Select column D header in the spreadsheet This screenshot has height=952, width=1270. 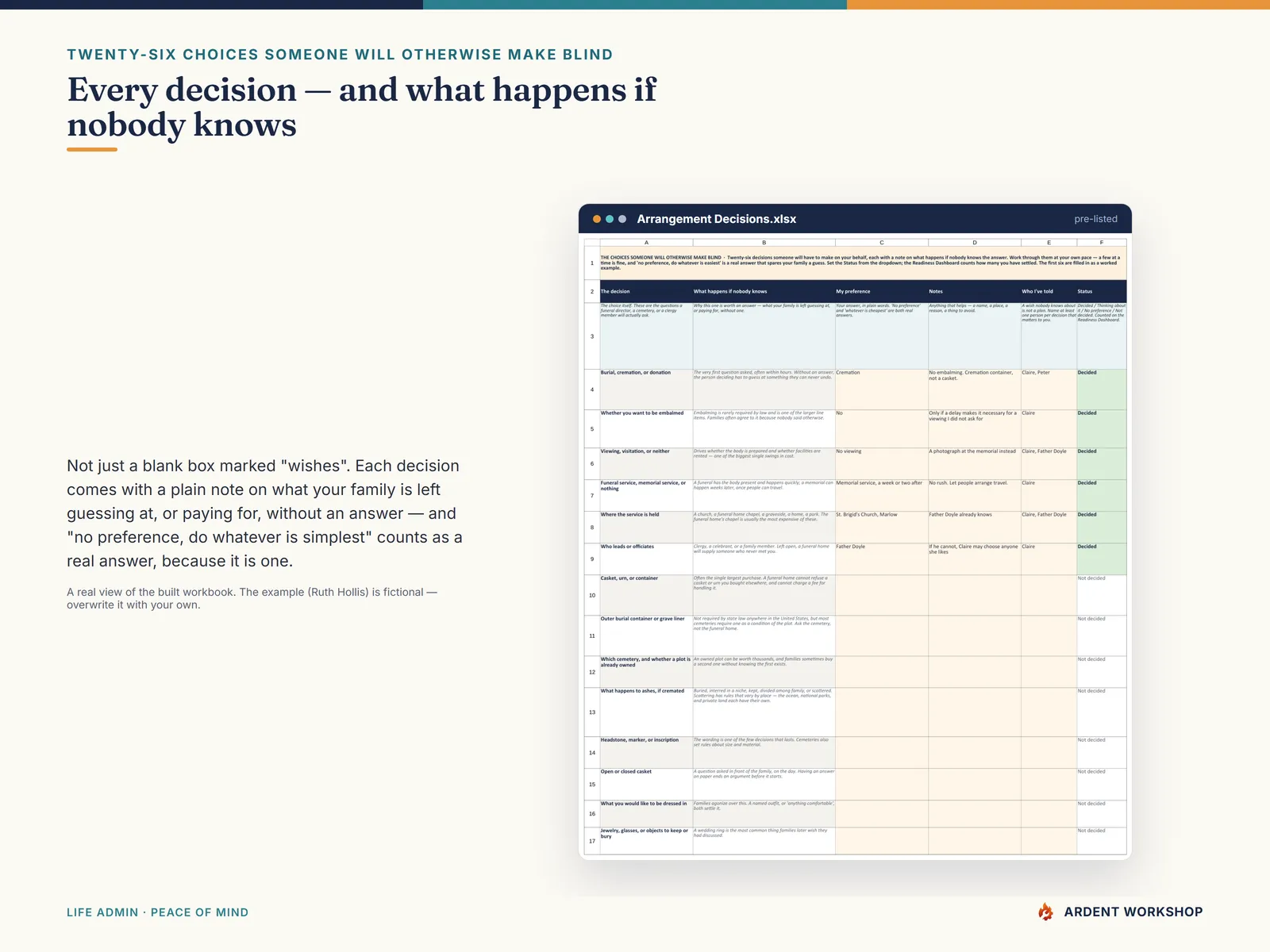point(975,243)
